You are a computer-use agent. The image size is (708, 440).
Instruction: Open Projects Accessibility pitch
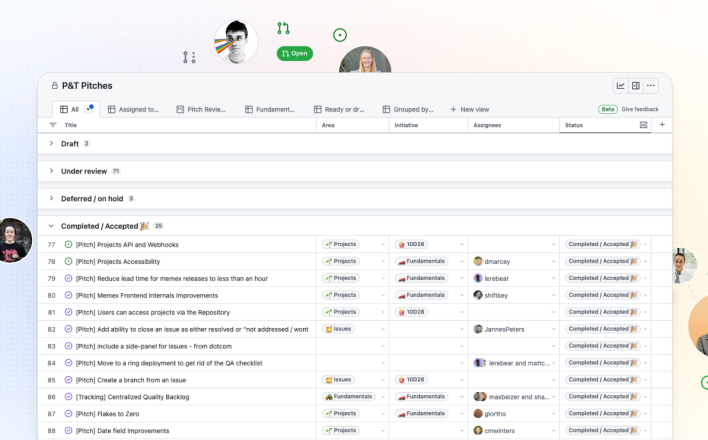(117, 262)
